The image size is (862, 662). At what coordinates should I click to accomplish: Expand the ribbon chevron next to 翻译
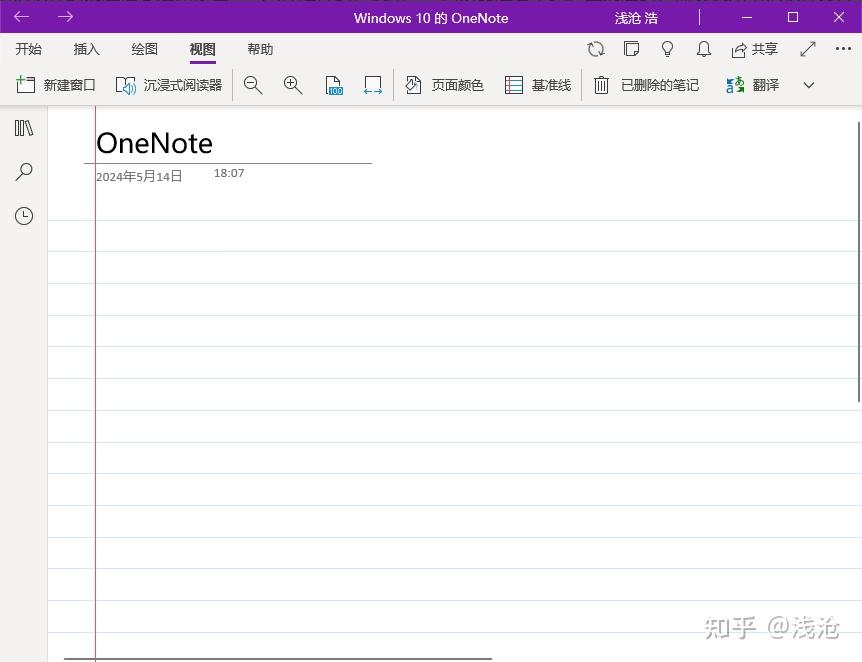pos(809,85)
